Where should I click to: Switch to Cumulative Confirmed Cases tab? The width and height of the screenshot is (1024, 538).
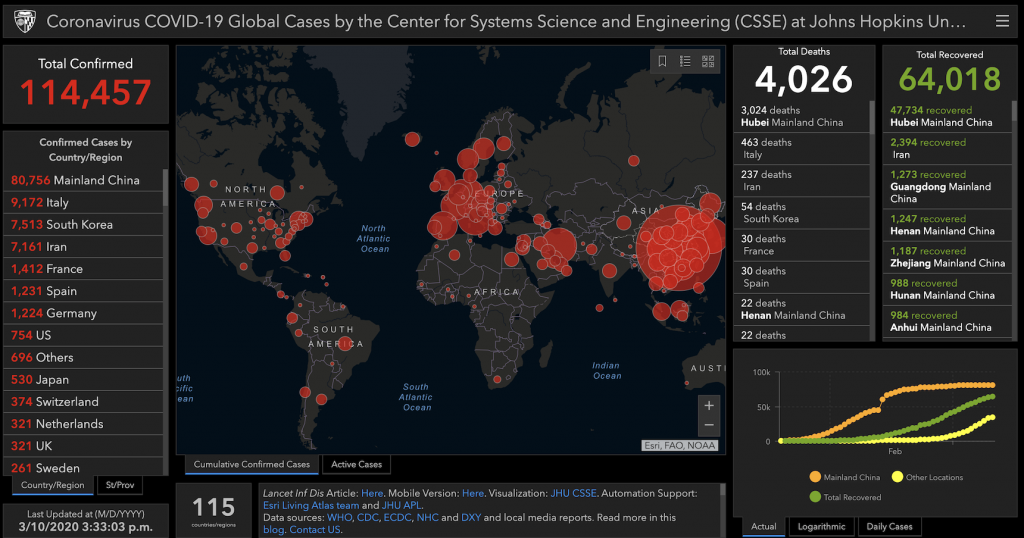[251, 464]
